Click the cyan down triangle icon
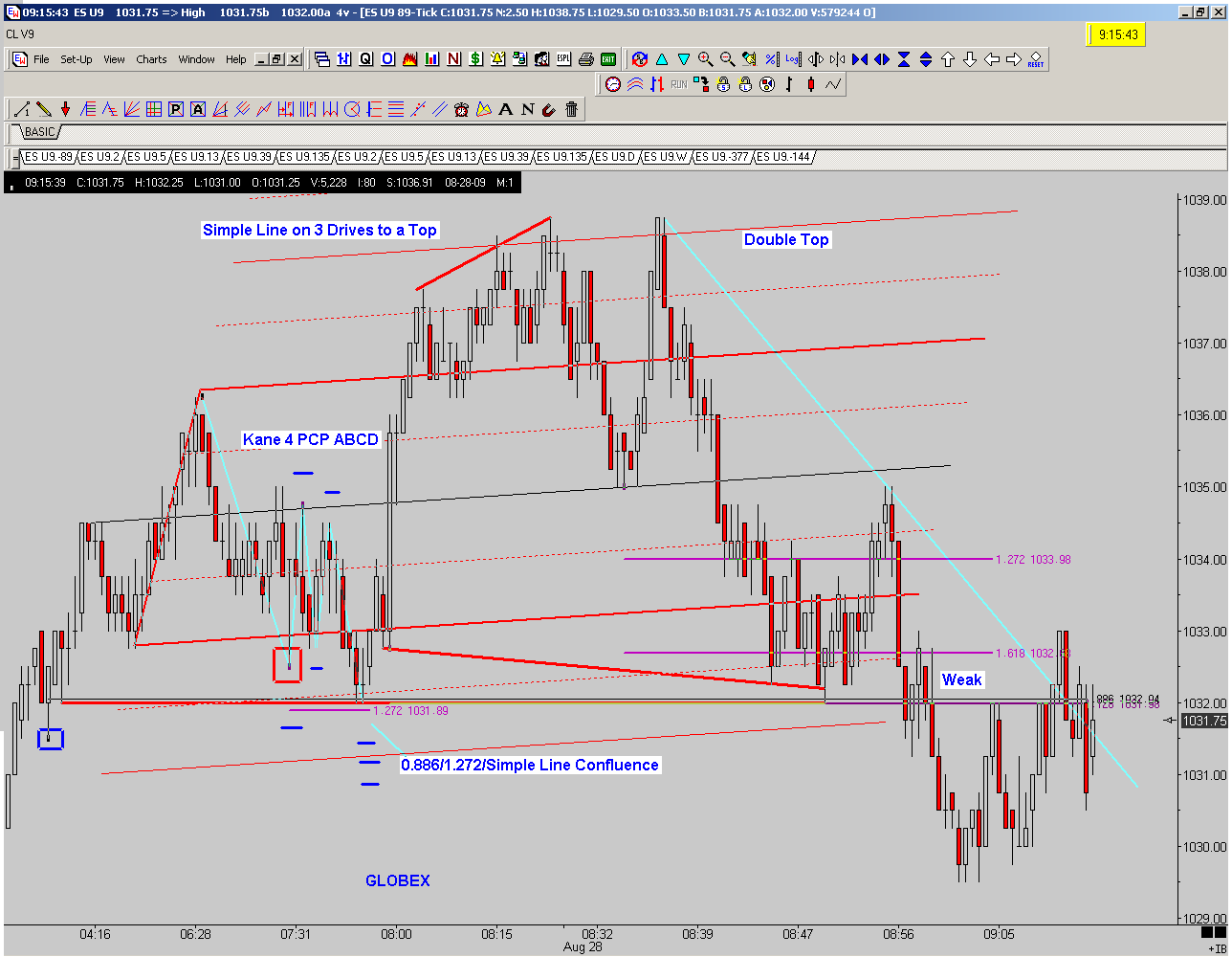The height and width of the screenshot is (957, 1232). [x=683, y=59]
